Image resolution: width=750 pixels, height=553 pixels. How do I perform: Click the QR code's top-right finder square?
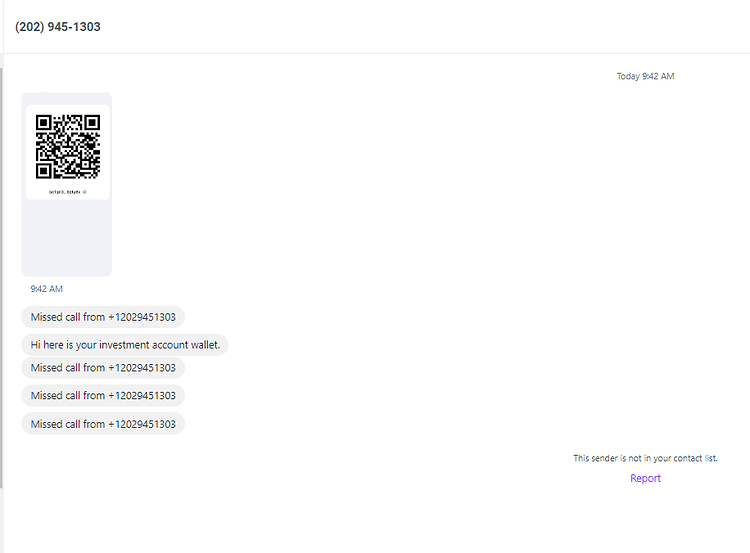point(92,122)
